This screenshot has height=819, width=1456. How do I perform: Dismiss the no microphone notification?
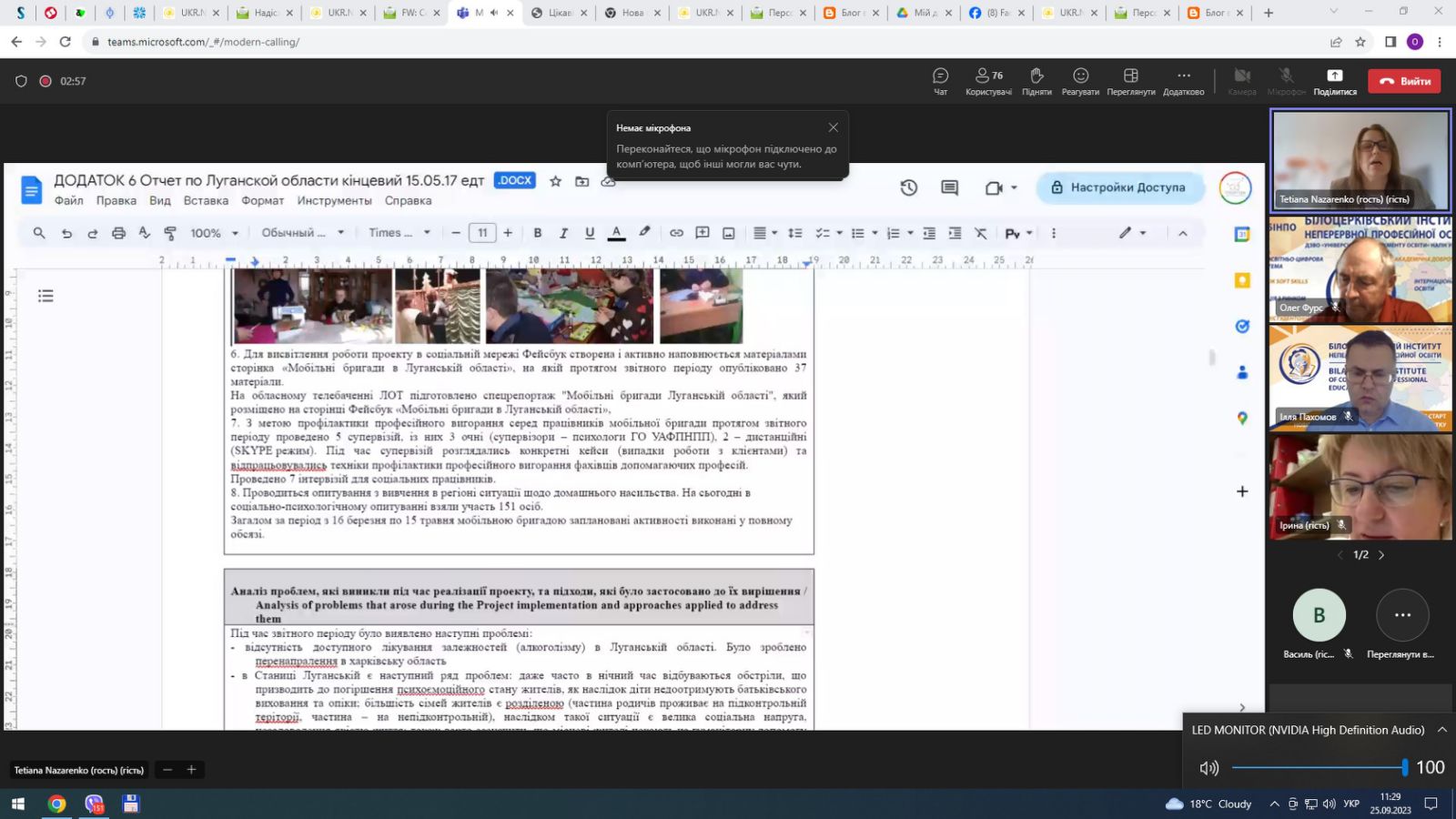pos(833,127)
